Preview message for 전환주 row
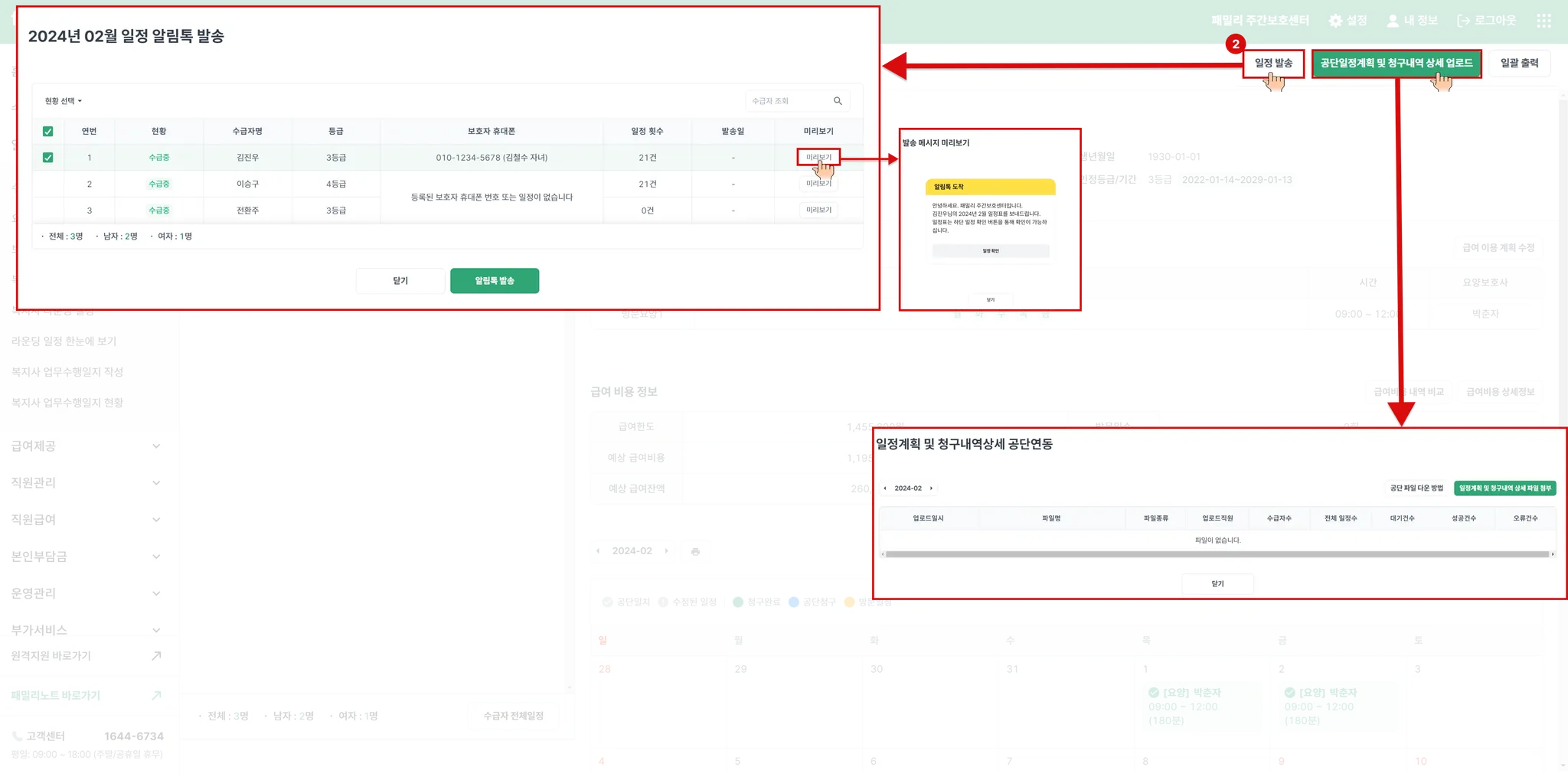1568x777 pixels. click(818, 210)
